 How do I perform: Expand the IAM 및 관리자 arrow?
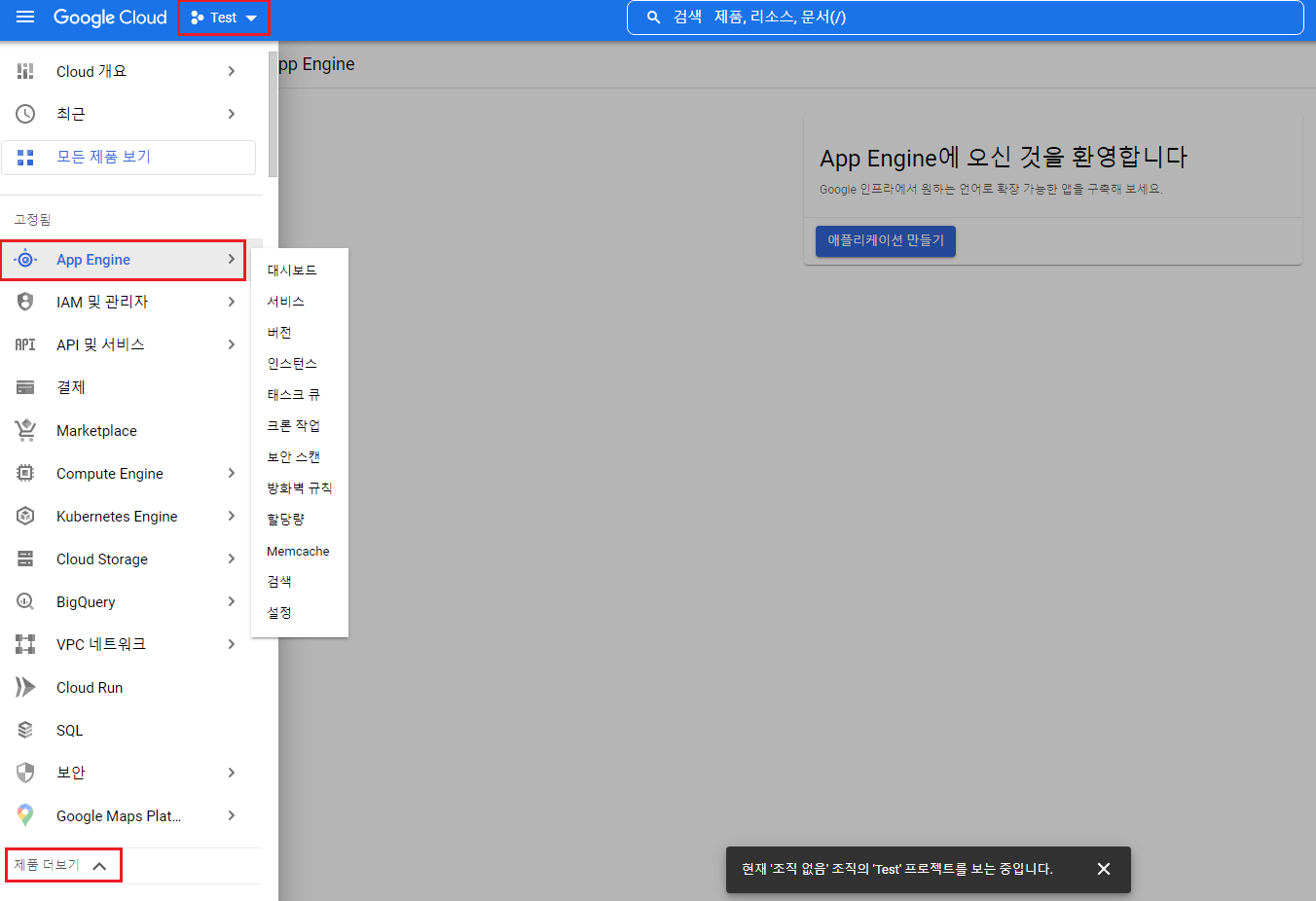[231, 302]
